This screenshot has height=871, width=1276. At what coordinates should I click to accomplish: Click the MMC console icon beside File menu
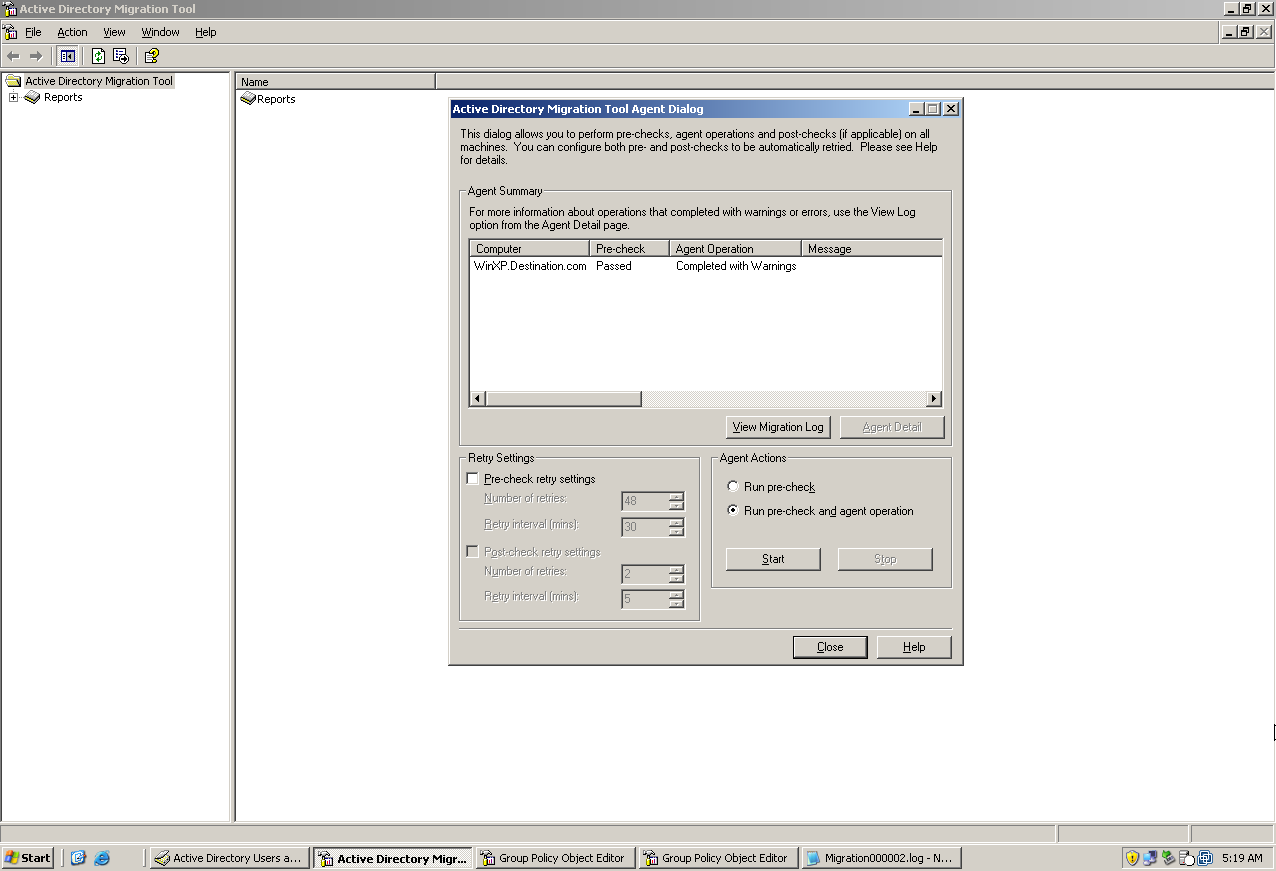[x=10, y=32]
